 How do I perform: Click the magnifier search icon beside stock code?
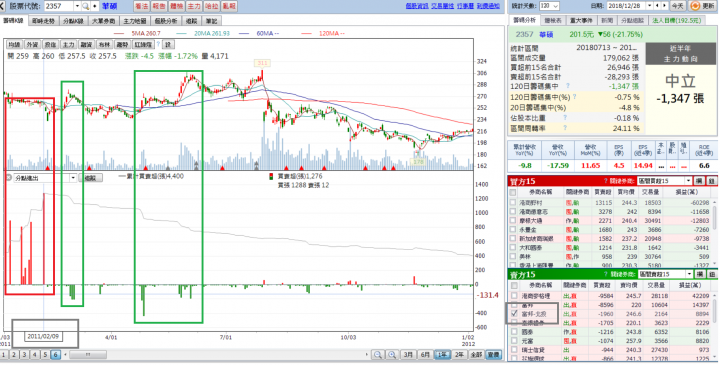coord(85,6)
